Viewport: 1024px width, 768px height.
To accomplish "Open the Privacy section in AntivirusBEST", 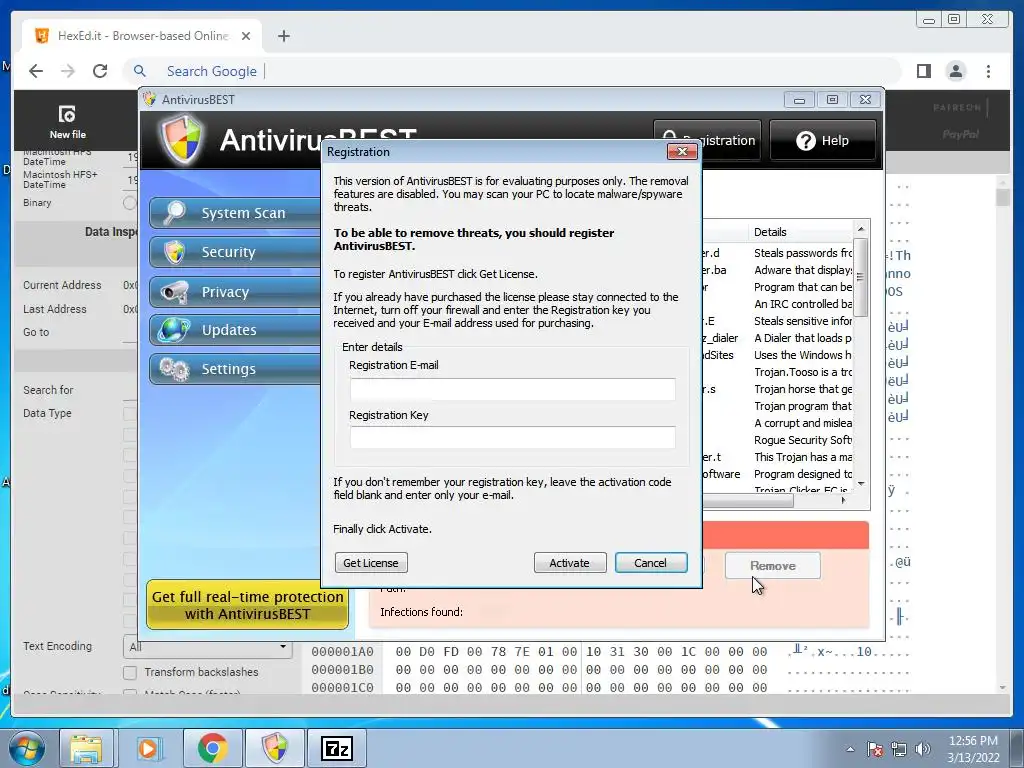I will click(x=235, y=292).
